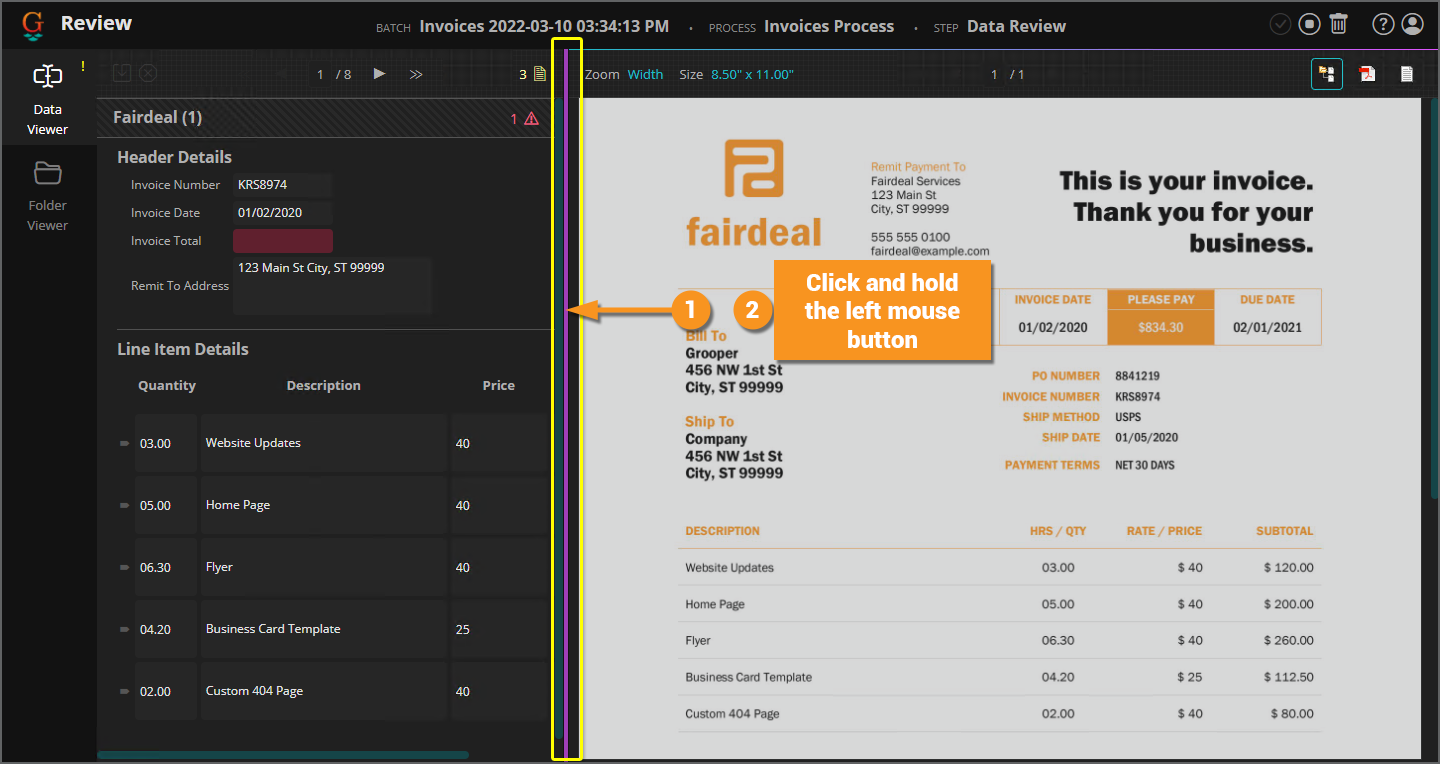Click the yellow document icon beside 3
This screenshot has height=764, width=1440.
point(540,74)
